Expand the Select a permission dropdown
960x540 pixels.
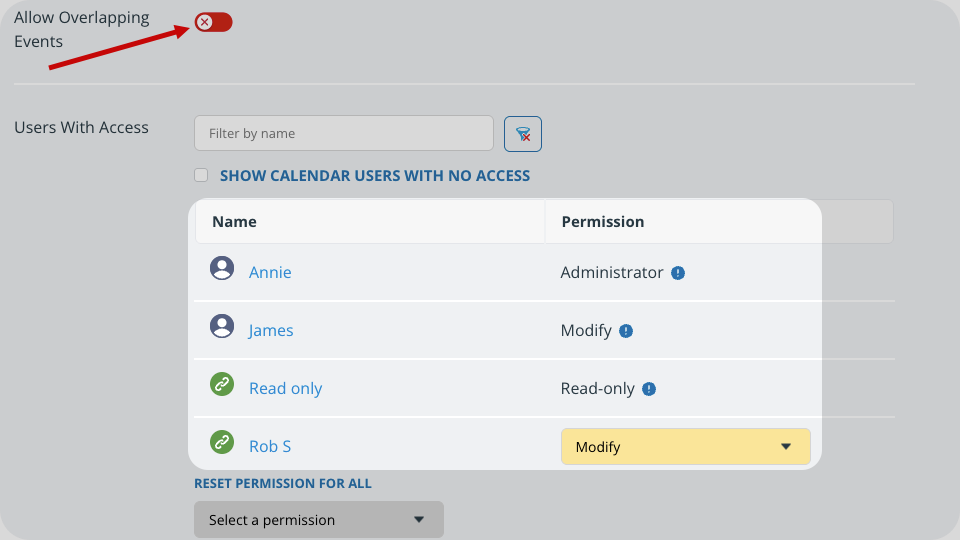(318, 520)
